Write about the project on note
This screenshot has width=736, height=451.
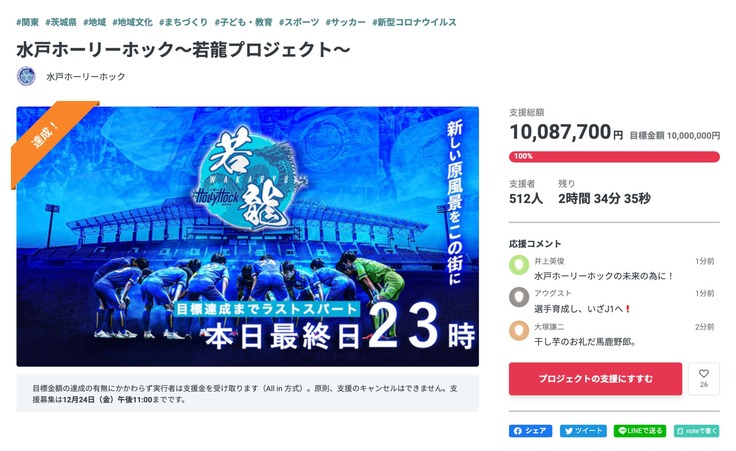(x=696, y=431)
